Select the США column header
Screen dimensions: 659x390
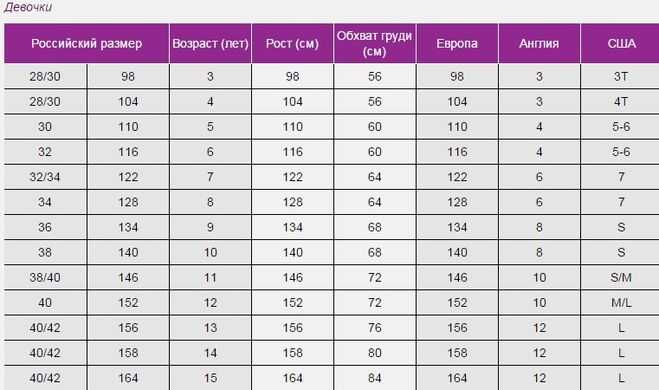point(620,43)
